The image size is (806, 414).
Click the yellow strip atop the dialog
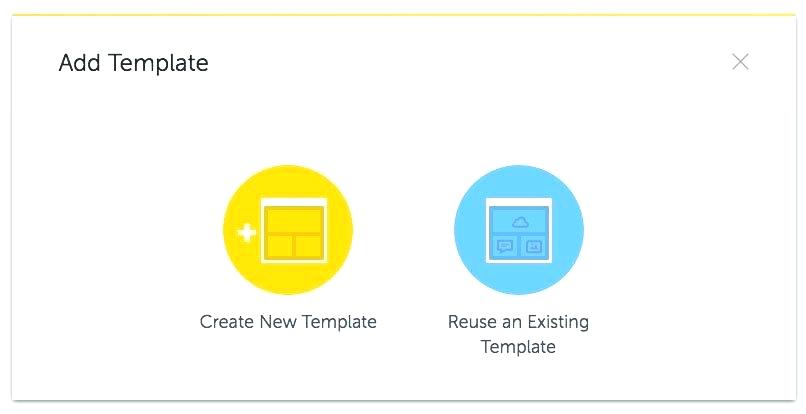click(x=403, y=15)
